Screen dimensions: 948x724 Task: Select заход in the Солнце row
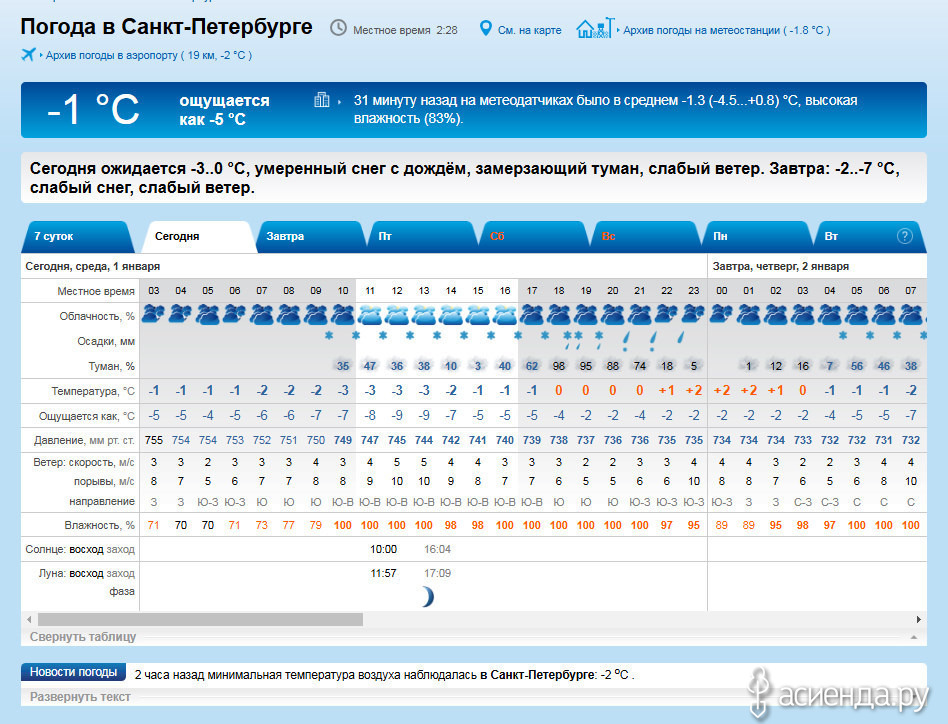pyautogui.click(x=120, y=549)
